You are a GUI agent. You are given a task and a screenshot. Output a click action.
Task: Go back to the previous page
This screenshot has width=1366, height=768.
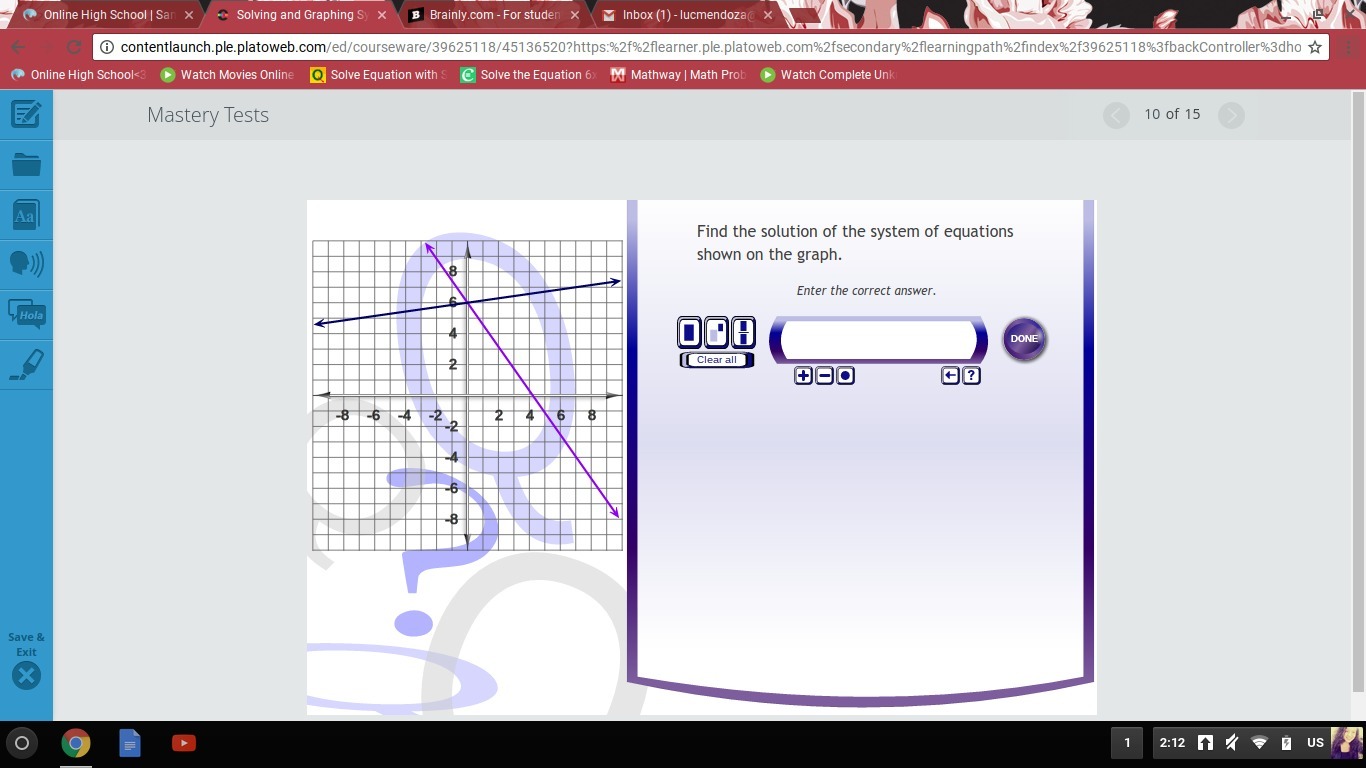[18, 47]
